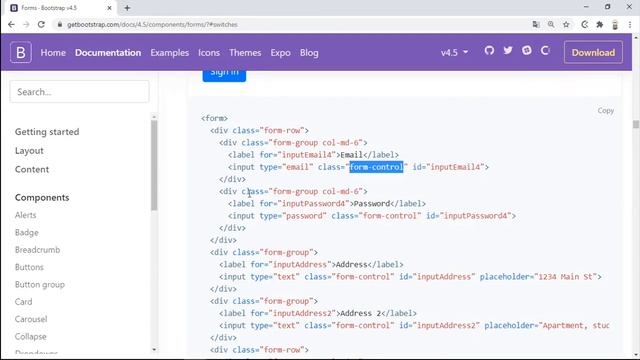Open the extensions puzzle icon
This screenshot has width=640, height=360.
click(600, 24)
